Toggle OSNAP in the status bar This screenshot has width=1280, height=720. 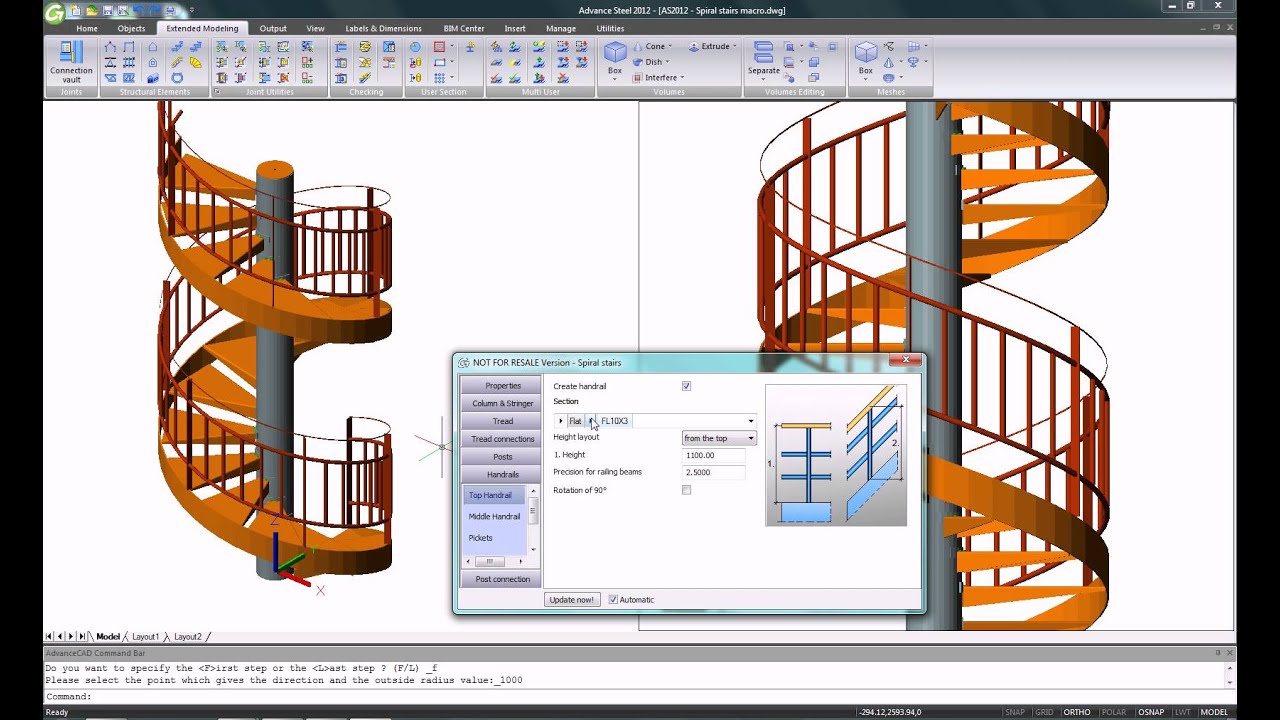pyautogui.click(x=1151, y=712)
